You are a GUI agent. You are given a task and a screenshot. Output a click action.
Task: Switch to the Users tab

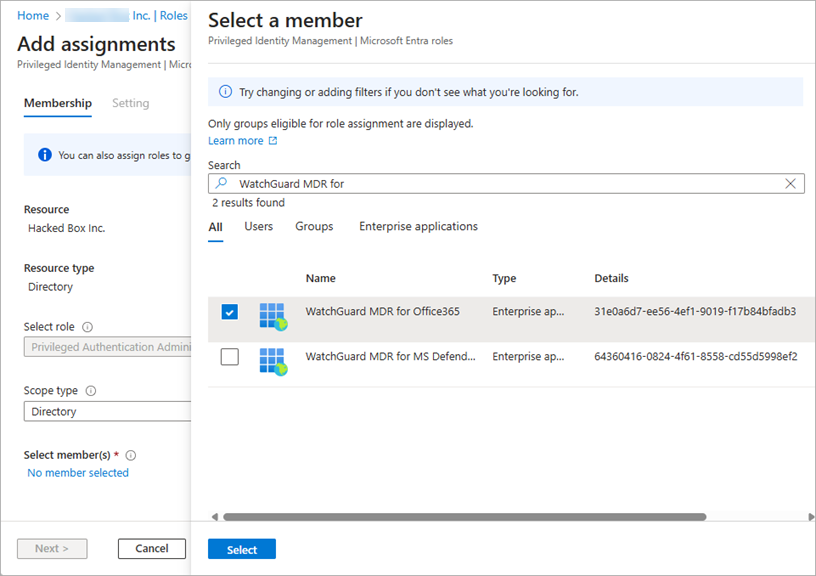click(258, 226)
